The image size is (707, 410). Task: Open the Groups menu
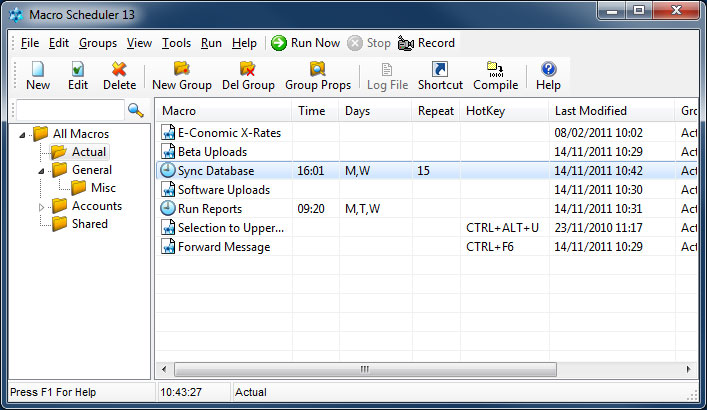pyautogui.click(x=98, y=43)
